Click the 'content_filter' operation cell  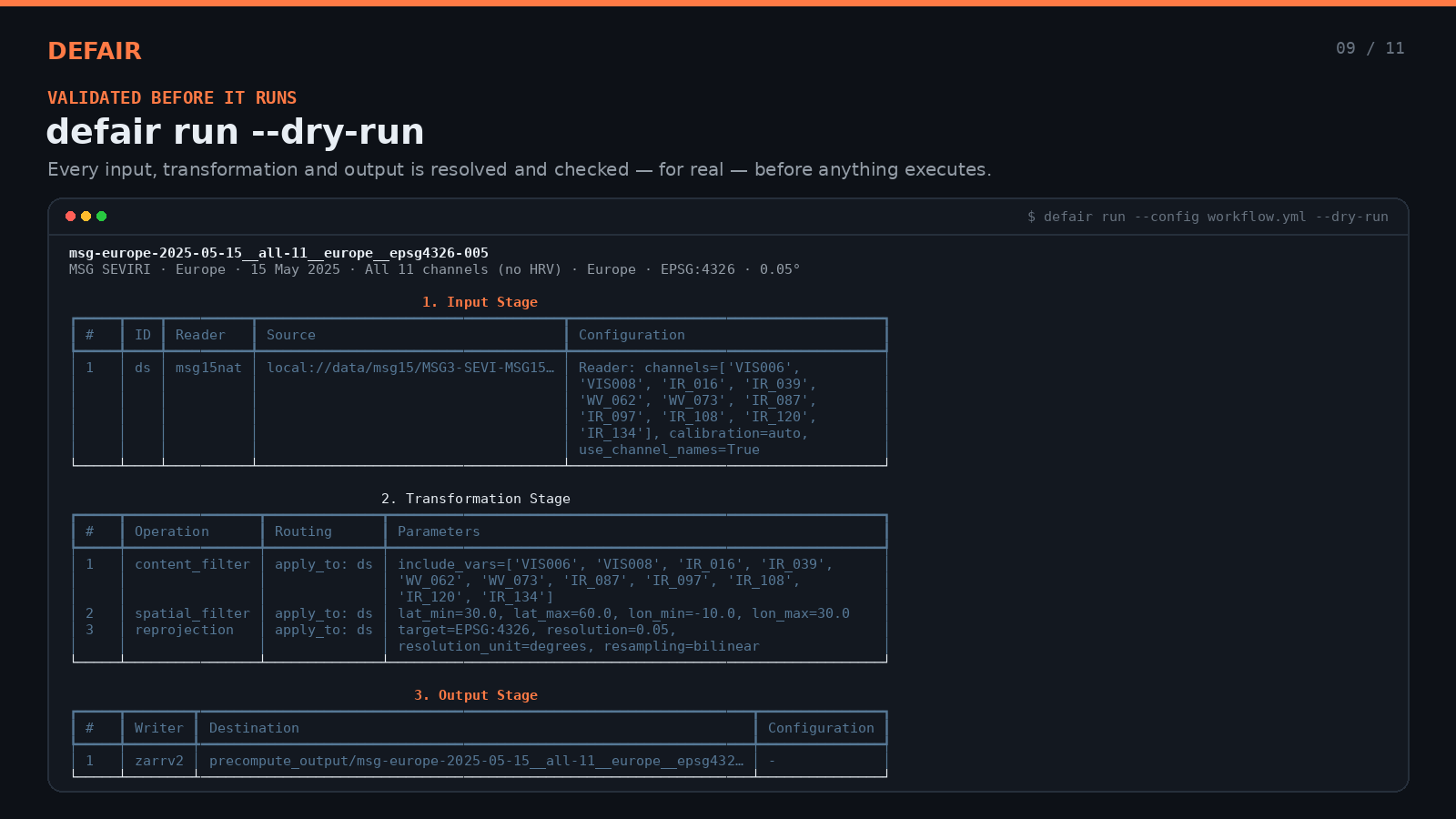192,564
